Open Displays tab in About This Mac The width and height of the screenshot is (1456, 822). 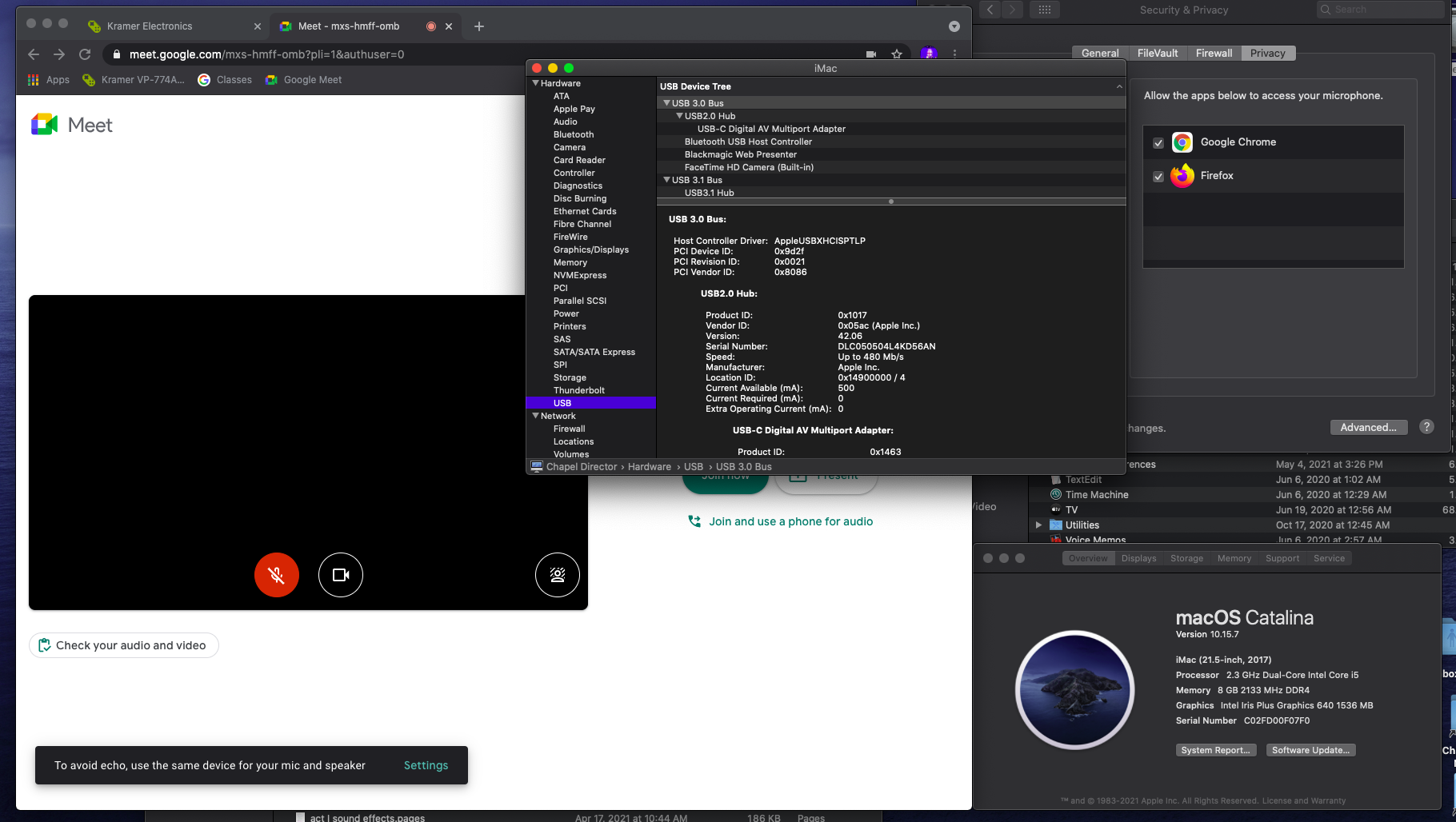(1138, 559)
